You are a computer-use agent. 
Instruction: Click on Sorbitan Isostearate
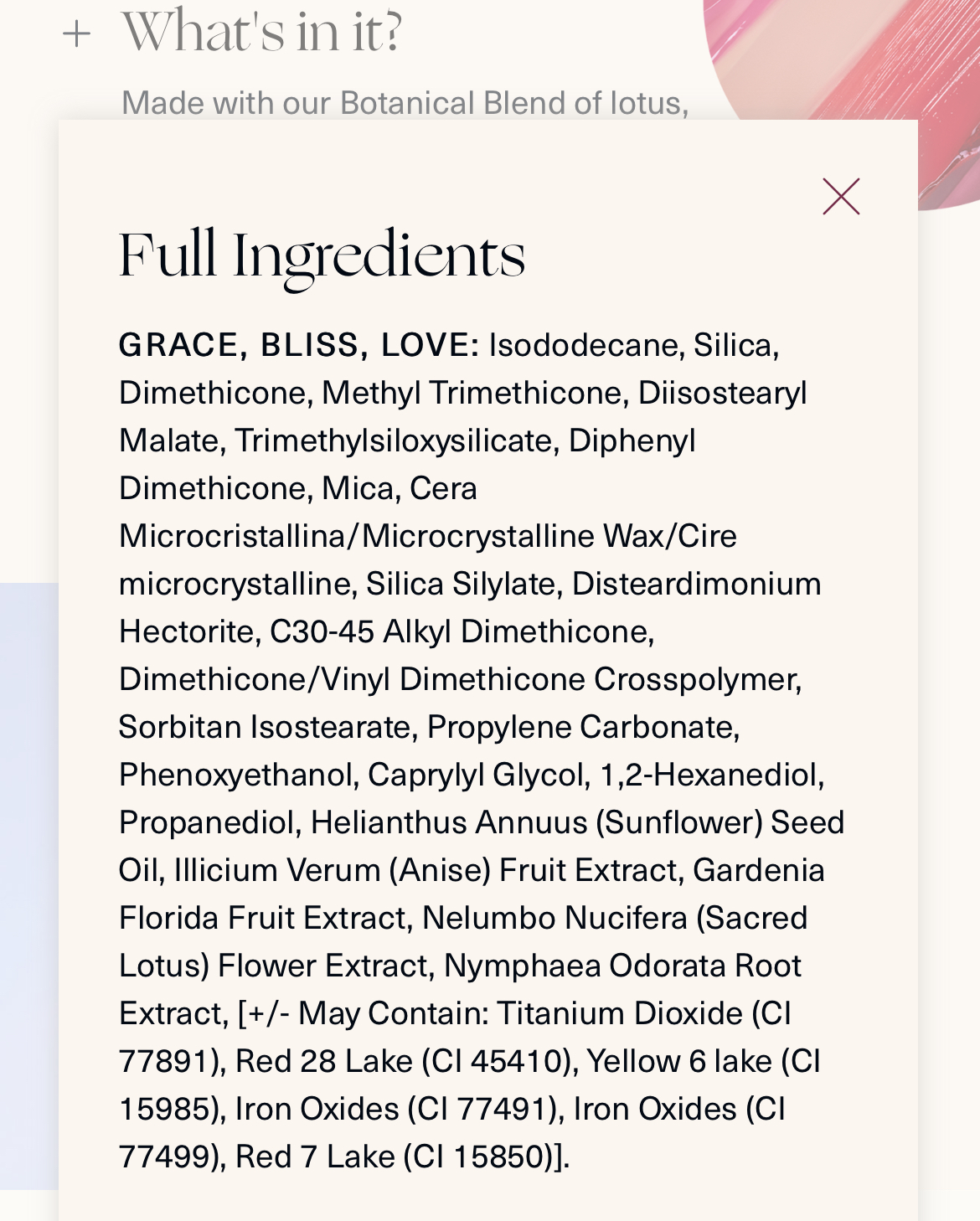(268, 727)
